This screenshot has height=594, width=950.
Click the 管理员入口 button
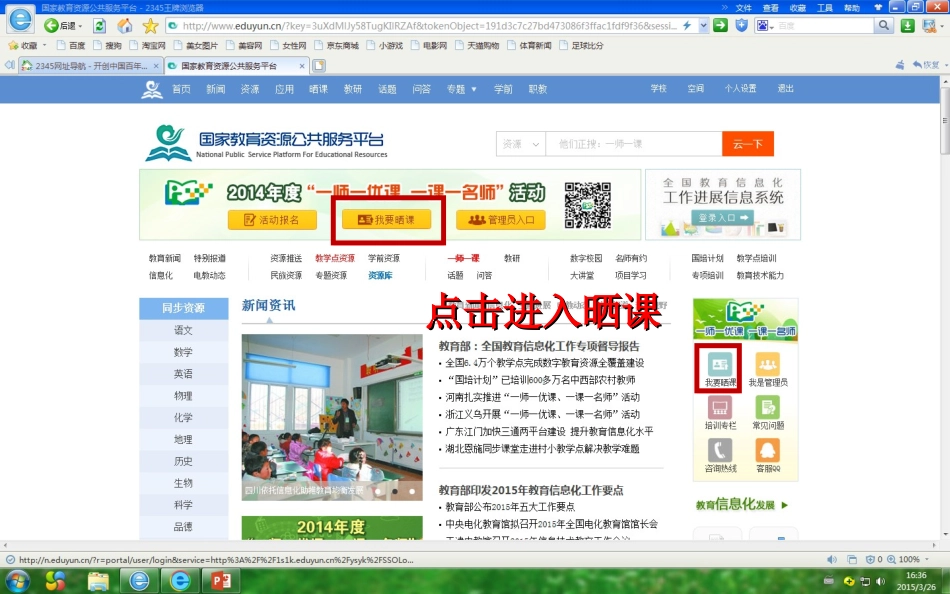tap(502, 219)
